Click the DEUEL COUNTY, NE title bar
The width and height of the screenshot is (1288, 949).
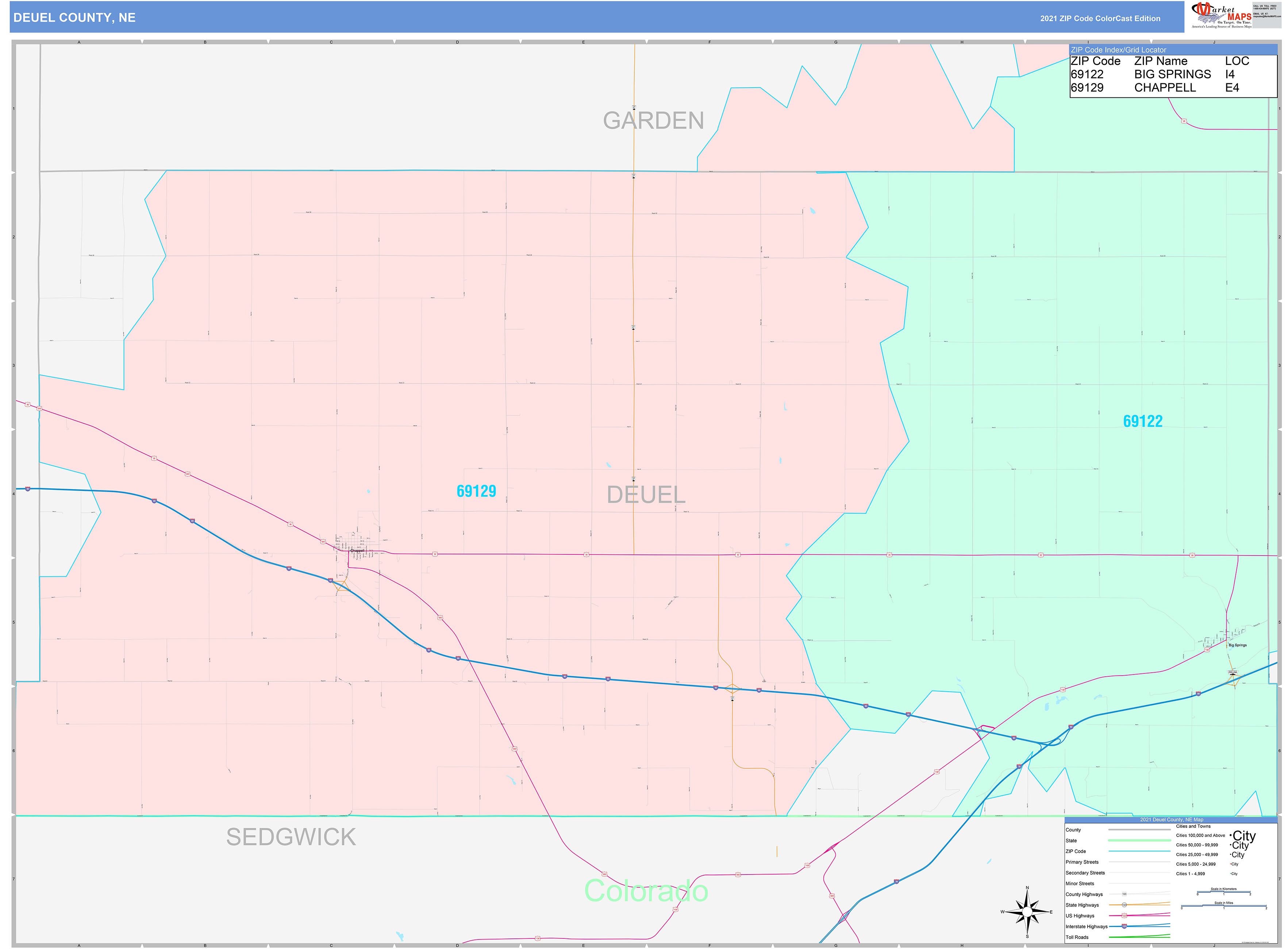pyautogui.click(x=75, y=18)
